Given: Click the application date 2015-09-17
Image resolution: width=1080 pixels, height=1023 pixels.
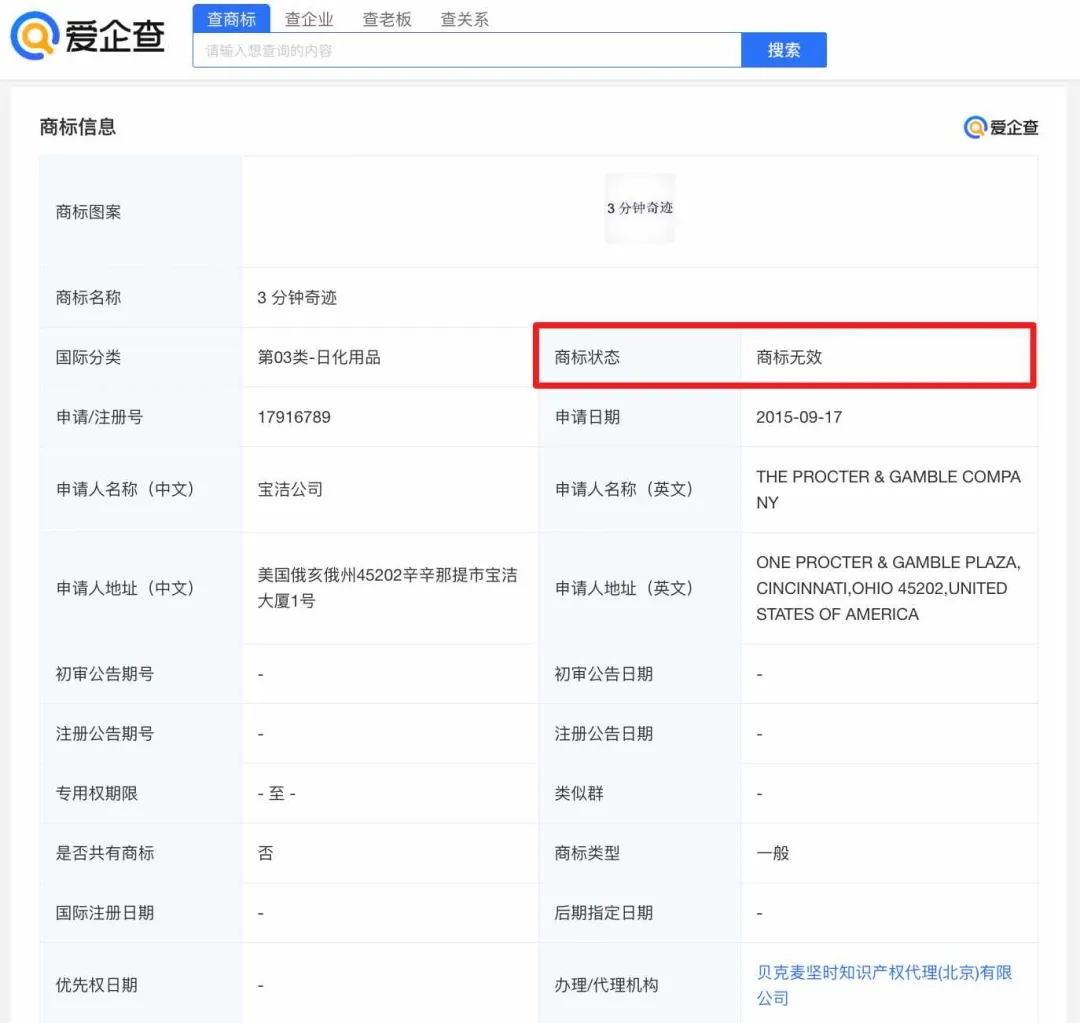Looking at the screenshot, I should tap(799, 417).
